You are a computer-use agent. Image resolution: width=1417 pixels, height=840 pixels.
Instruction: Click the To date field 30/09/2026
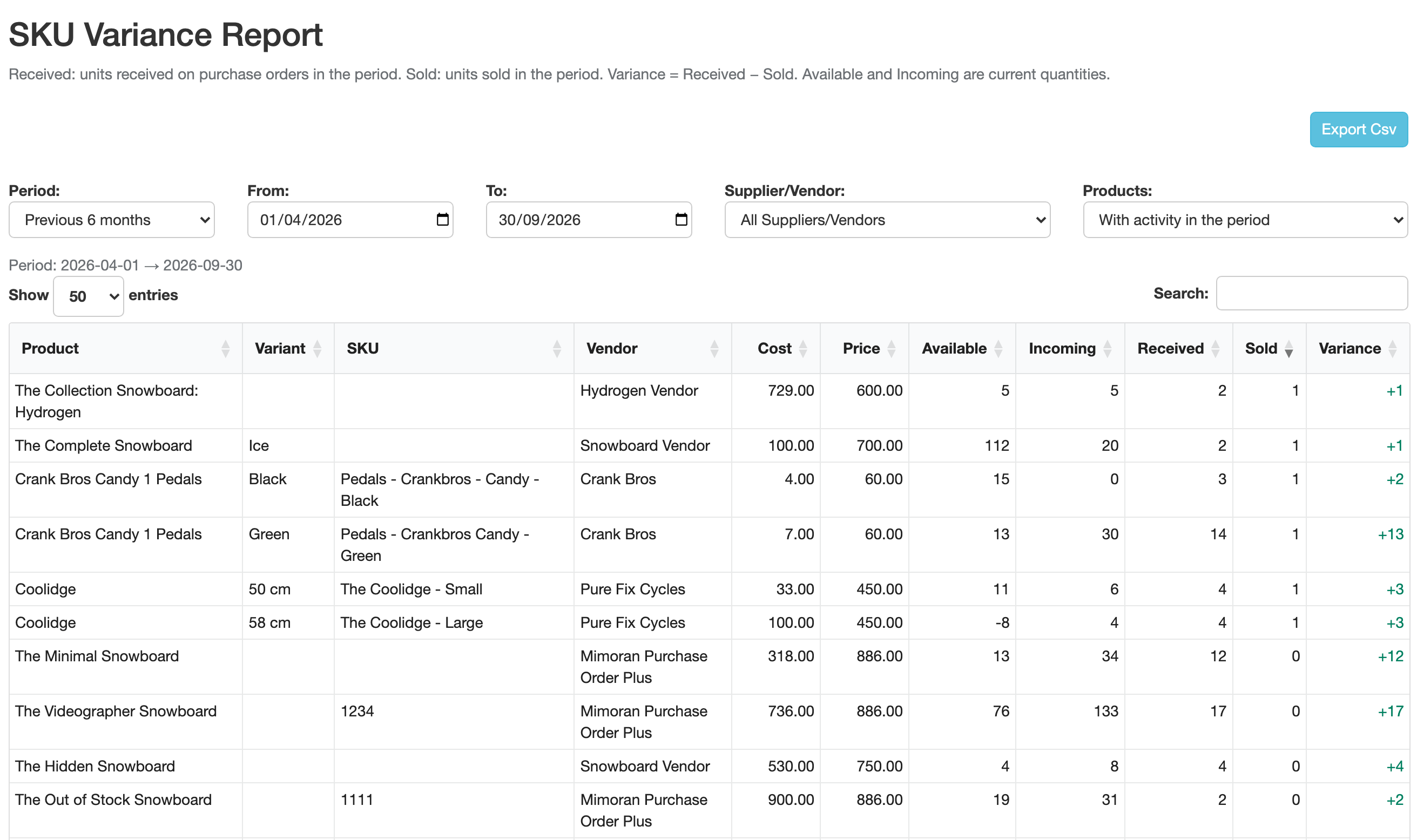589,220
